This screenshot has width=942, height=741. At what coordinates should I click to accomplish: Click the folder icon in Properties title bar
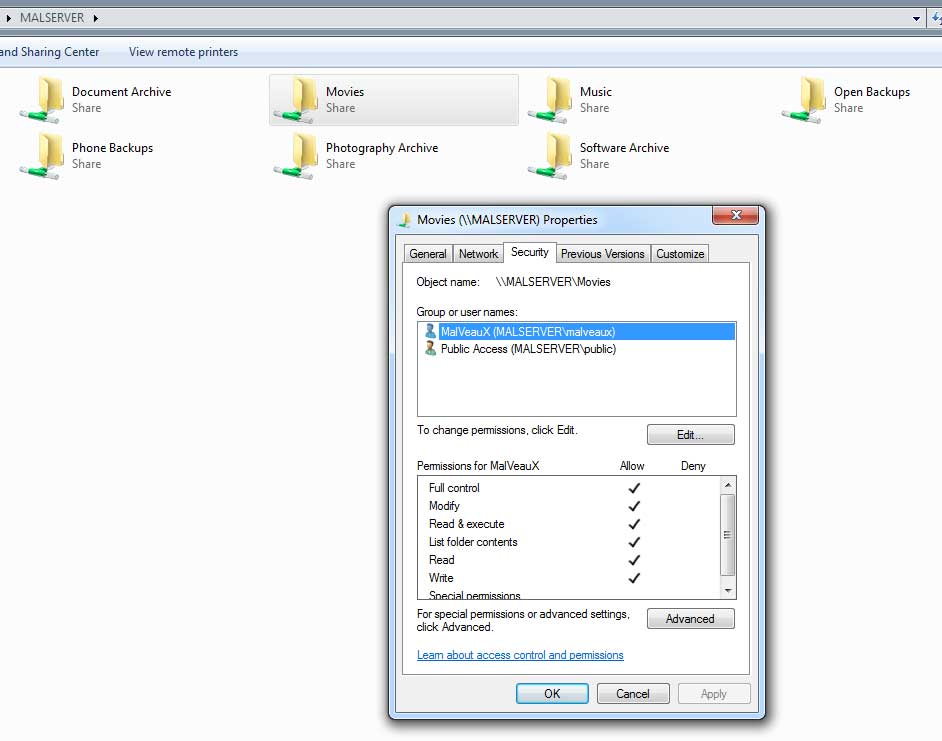tap(406, 220)
